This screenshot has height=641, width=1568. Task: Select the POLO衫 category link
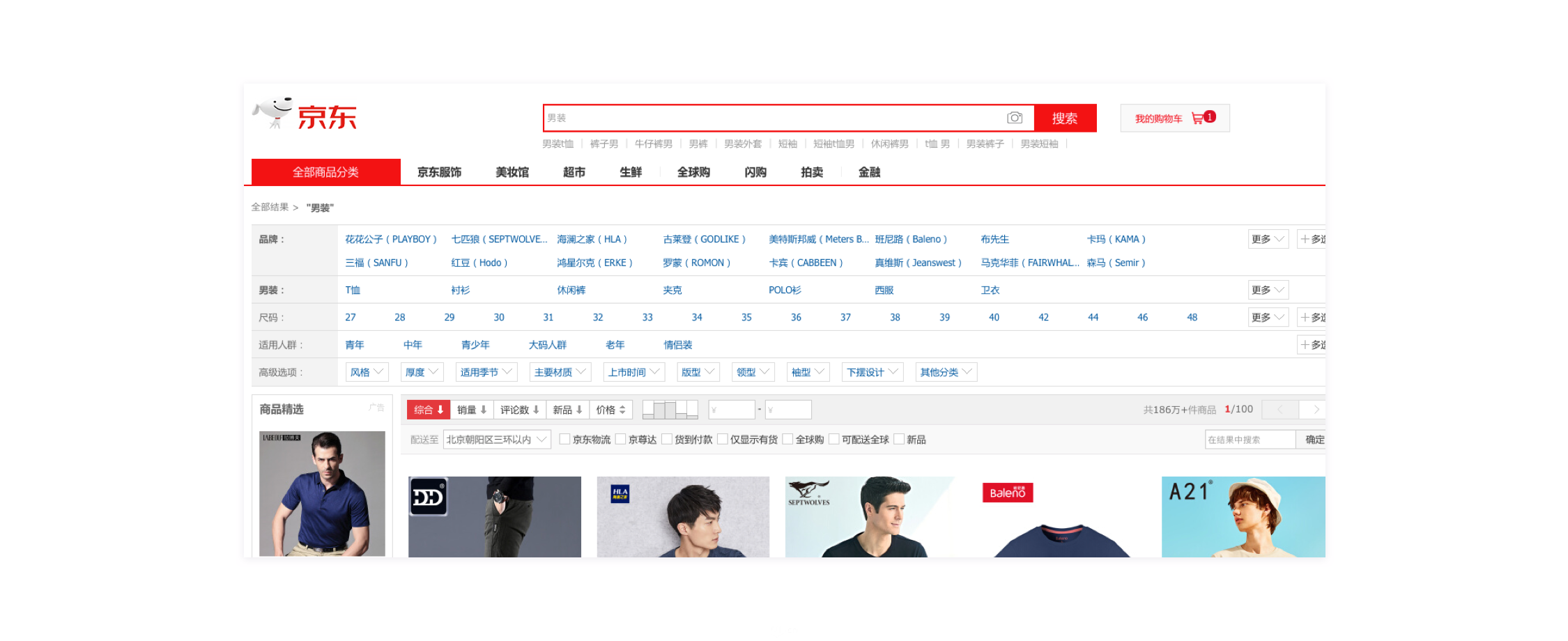click(x=785, y=290)
